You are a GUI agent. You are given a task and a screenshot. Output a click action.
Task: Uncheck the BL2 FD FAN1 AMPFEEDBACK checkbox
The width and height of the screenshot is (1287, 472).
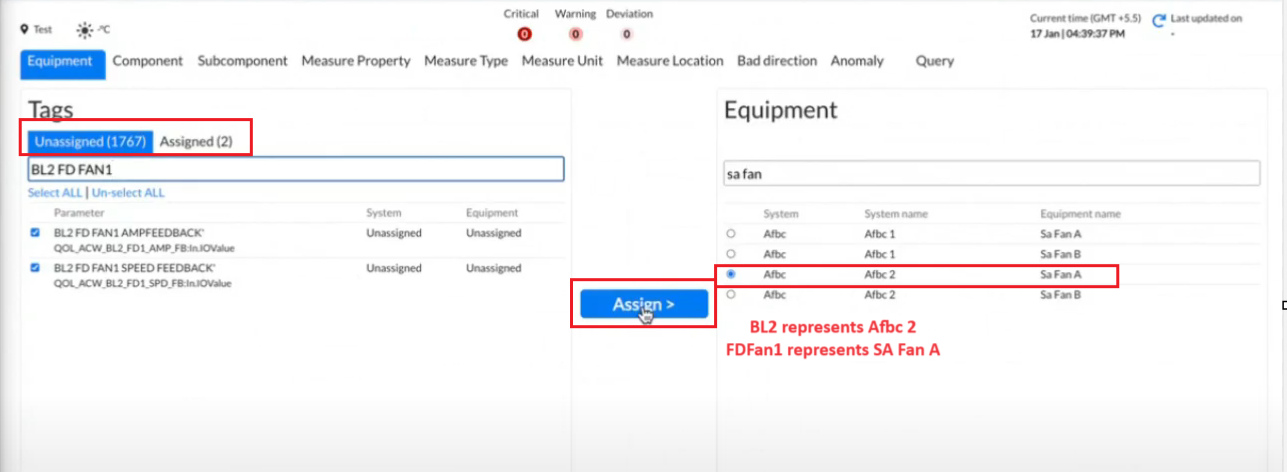click(36, 233)
